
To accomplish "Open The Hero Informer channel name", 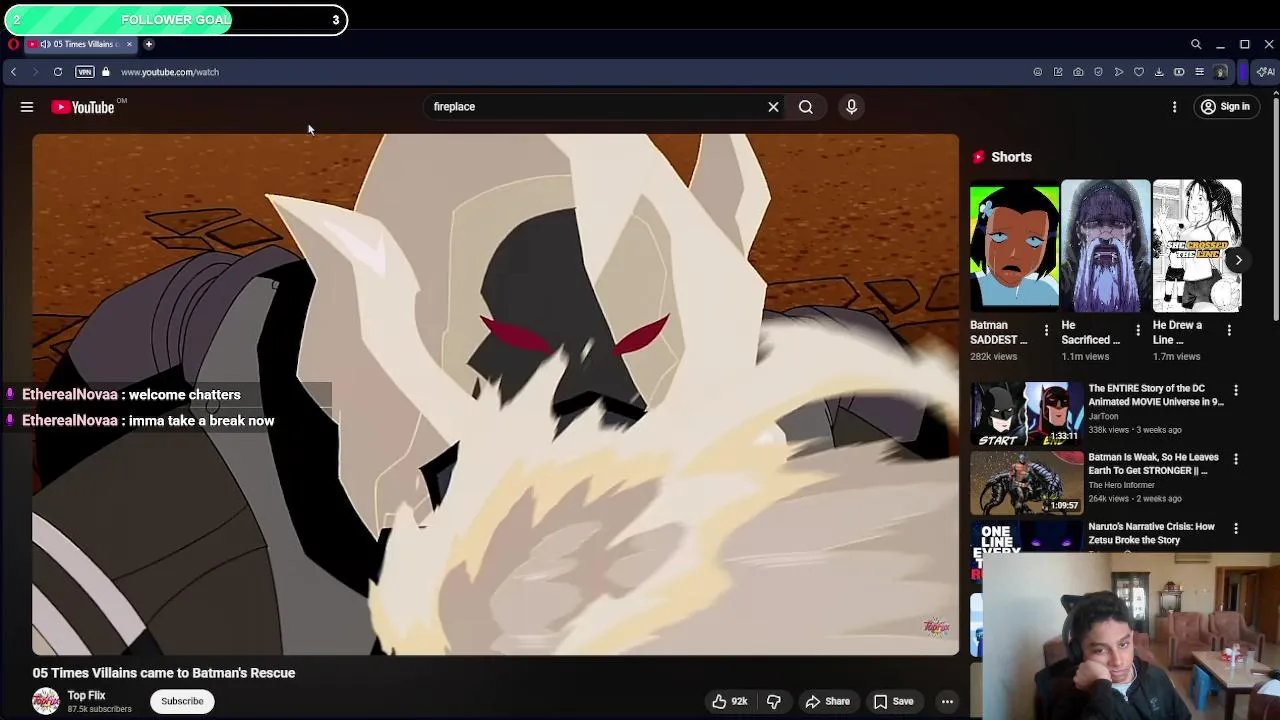I will pyautogui.click(x=1121, y=485).
